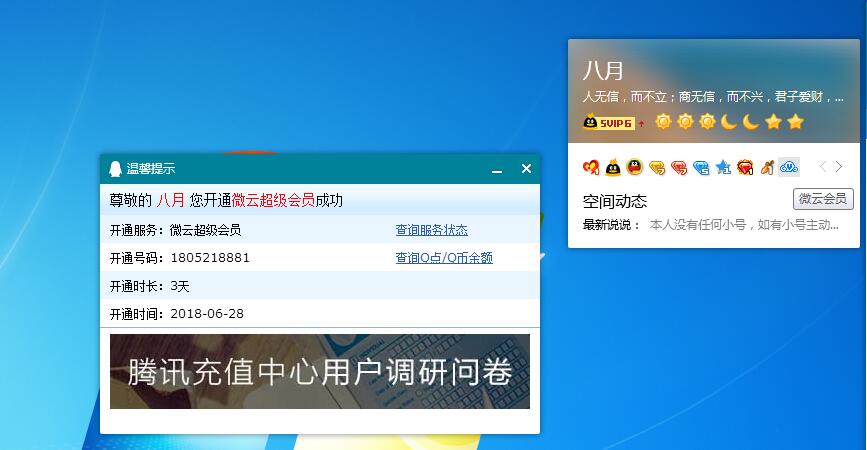Click the highlighted Weiyun cloud icon
Image resolution: width=867 pixels, height=450 pixels.
click(788, 166)
